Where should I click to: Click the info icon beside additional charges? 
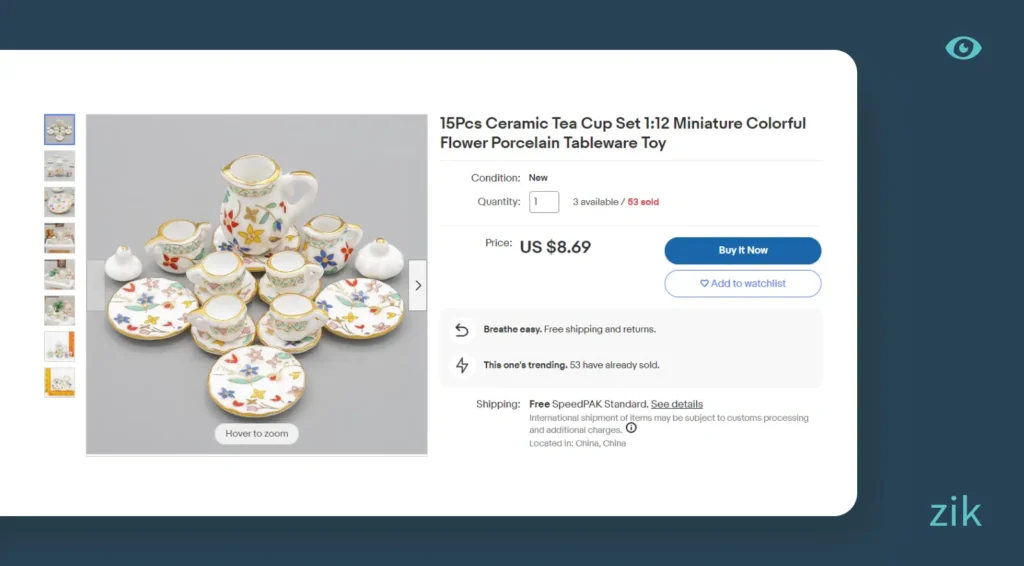pos(631,428)
